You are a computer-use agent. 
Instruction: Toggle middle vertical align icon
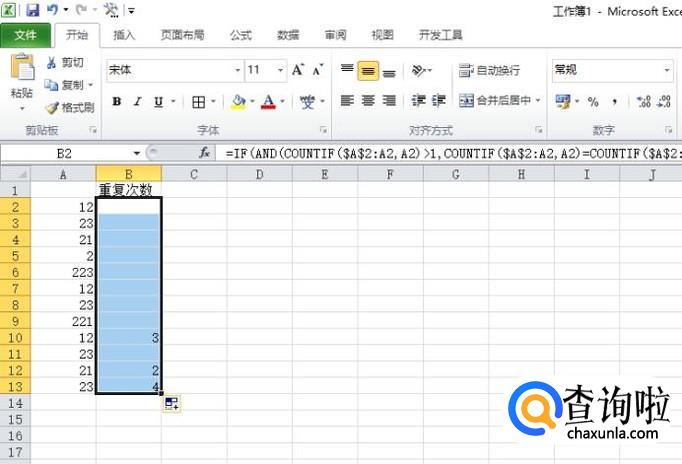pos(368,70)
